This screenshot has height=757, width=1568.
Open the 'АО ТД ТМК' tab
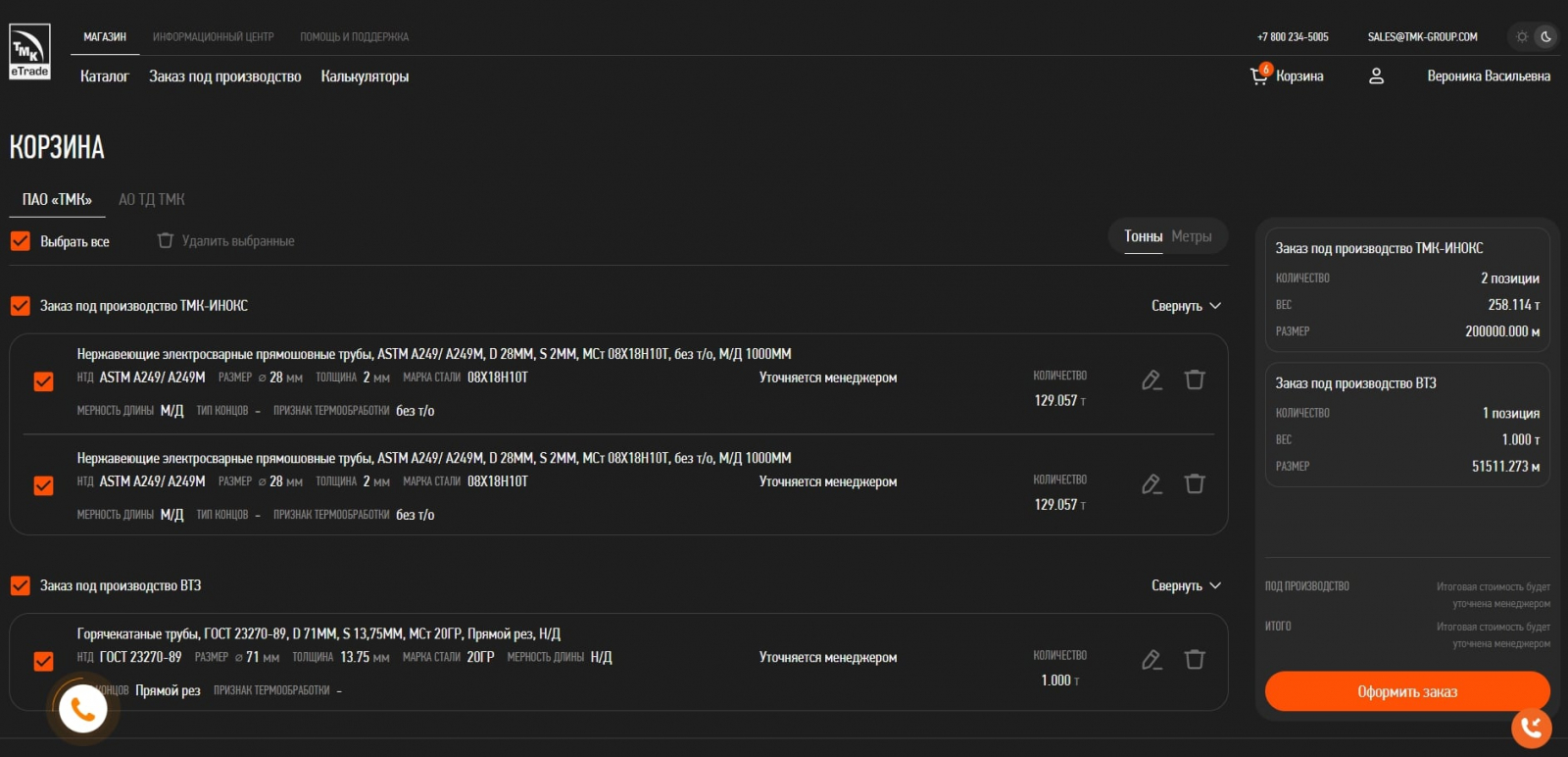click(x=152, y=199)
